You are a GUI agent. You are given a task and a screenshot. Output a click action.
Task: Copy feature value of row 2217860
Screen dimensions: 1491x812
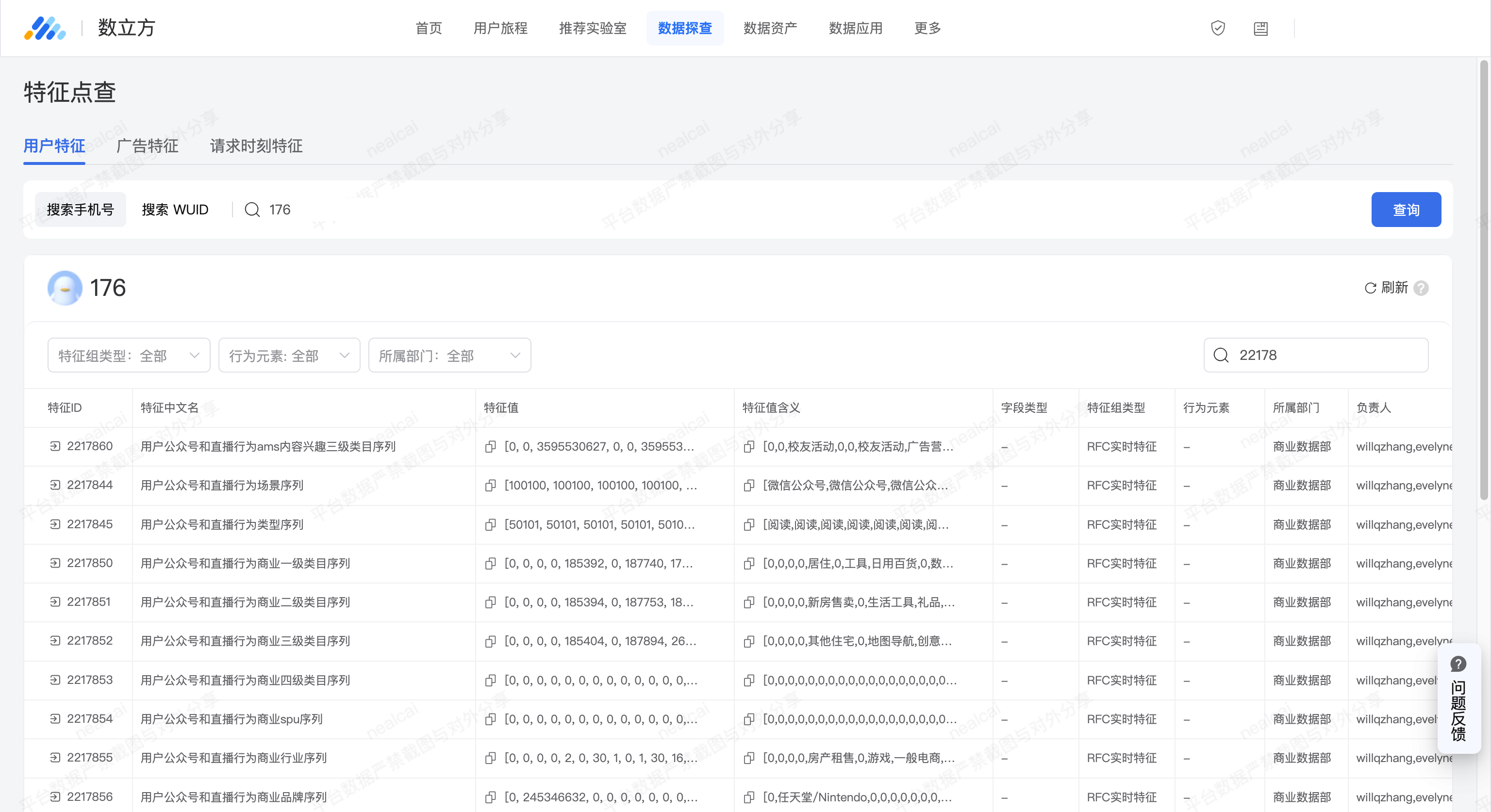click(490, 446)
